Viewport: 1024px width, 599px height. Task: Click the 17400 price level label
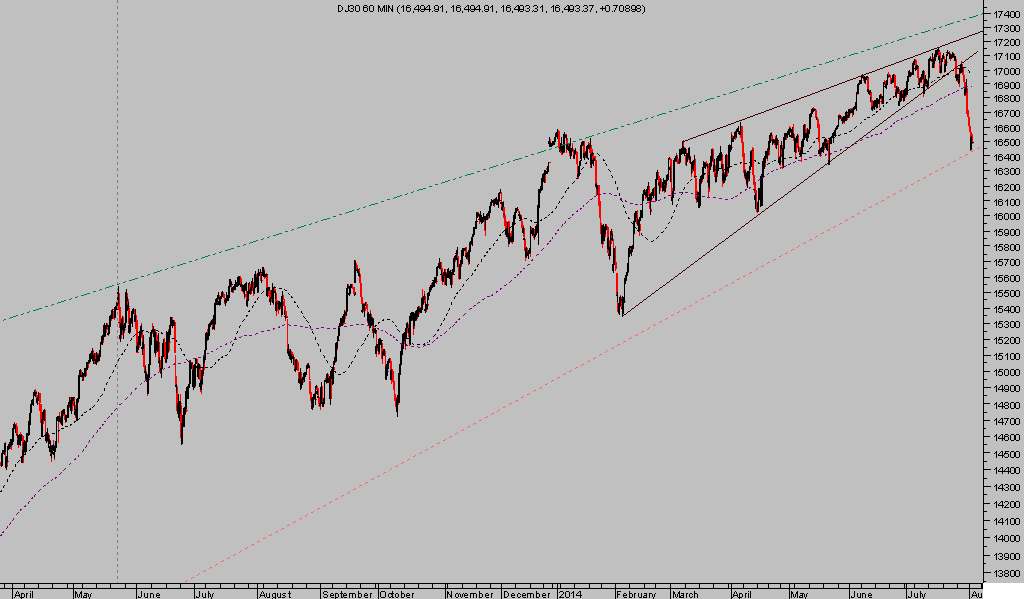coord(1005,14)
